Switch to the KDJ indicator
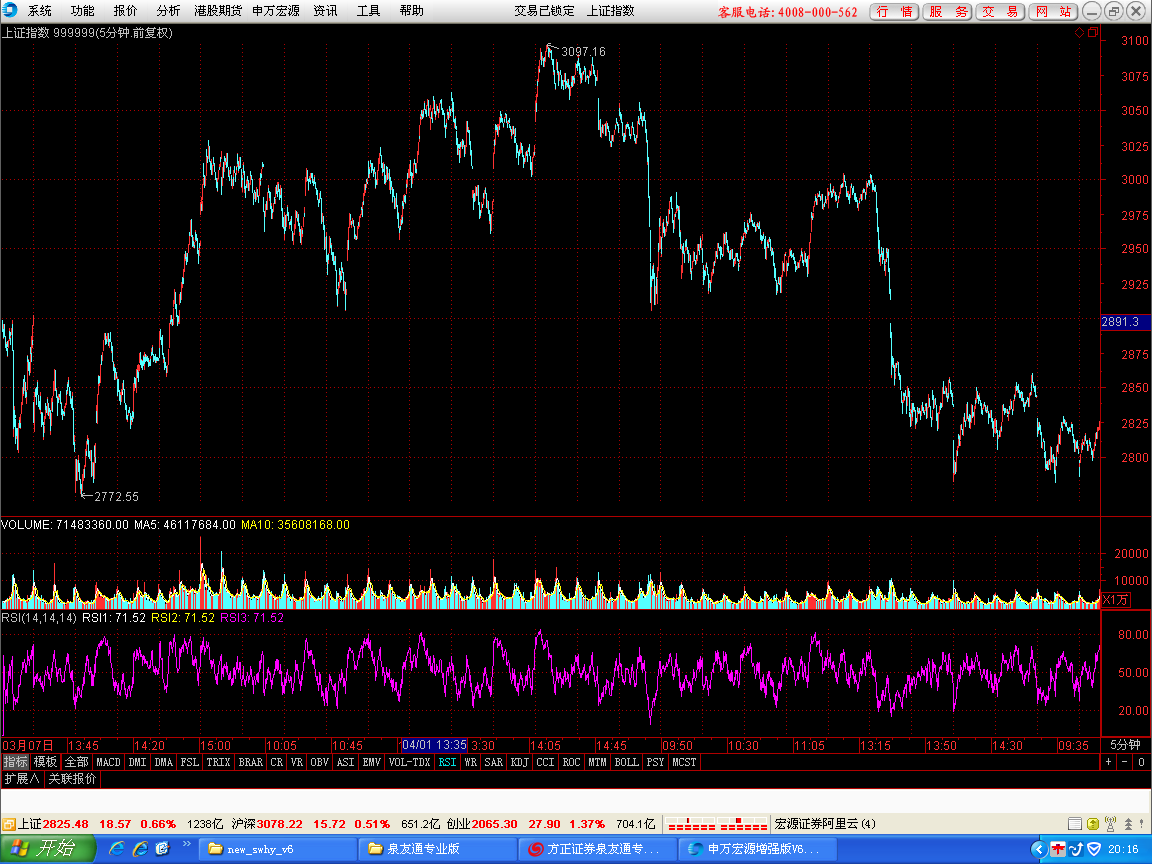Viewport: 1152px width, 864px height. [x=519, y=763]
